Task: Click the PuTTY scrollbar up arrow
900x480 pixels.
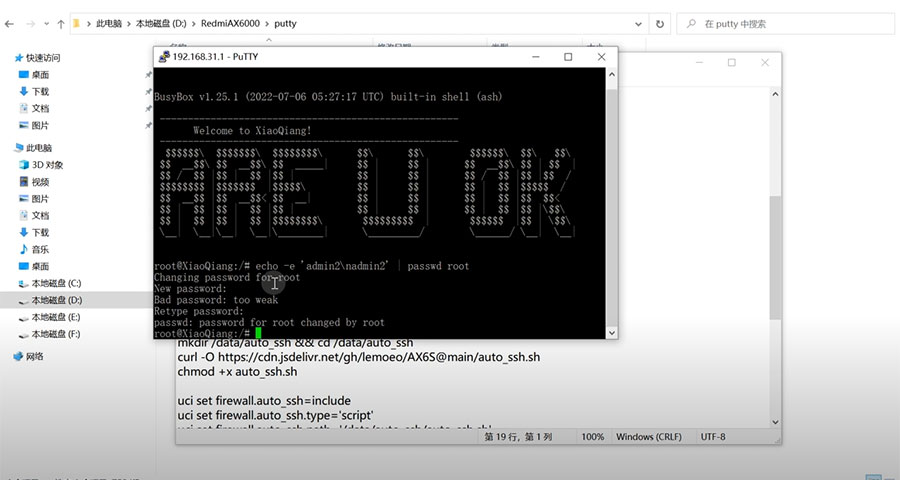Action: pyautogui.click(x=611, y=75)
